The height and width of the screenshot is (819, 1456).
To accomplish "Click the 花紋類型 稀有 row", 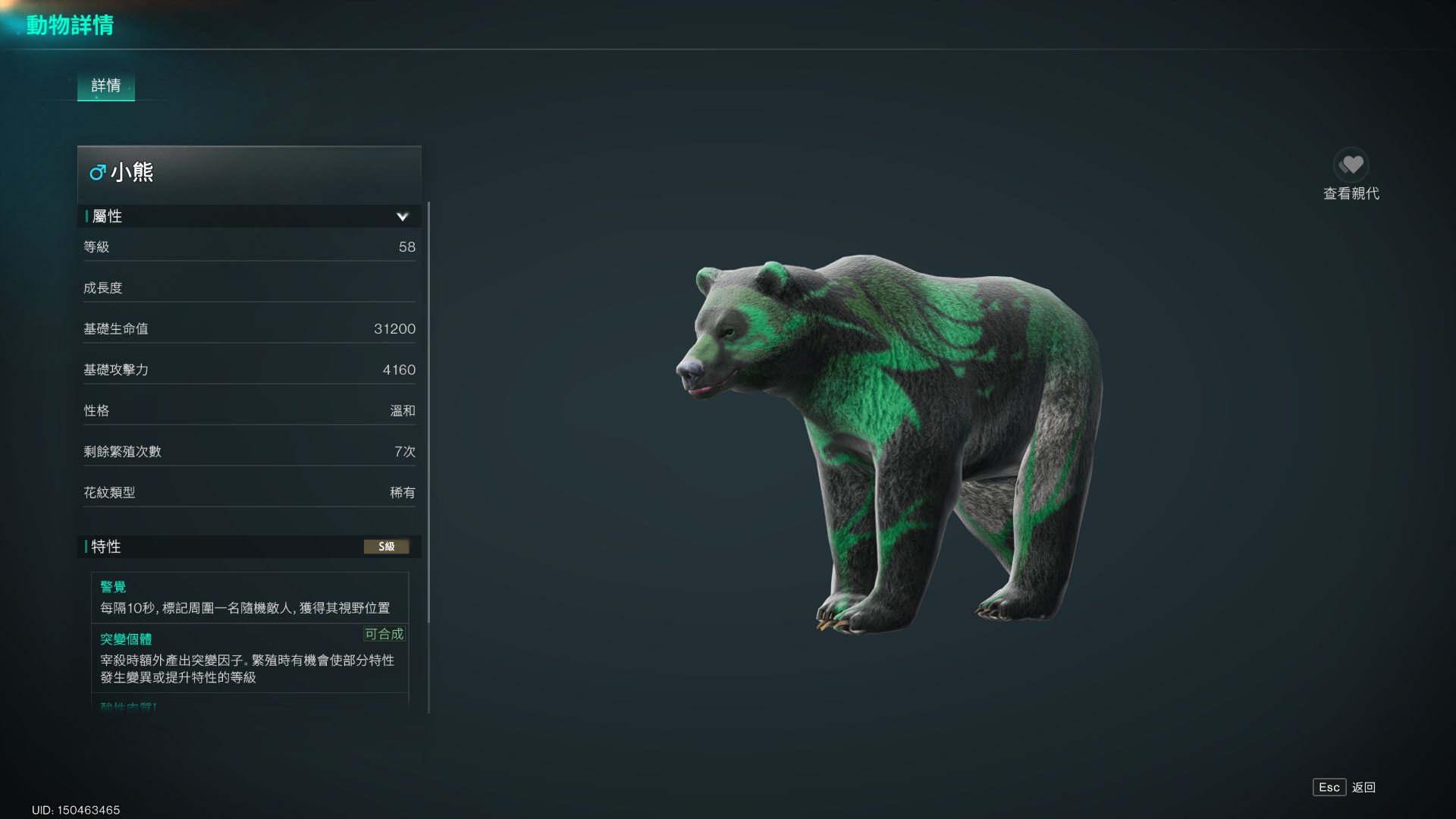I will [249, 493].
